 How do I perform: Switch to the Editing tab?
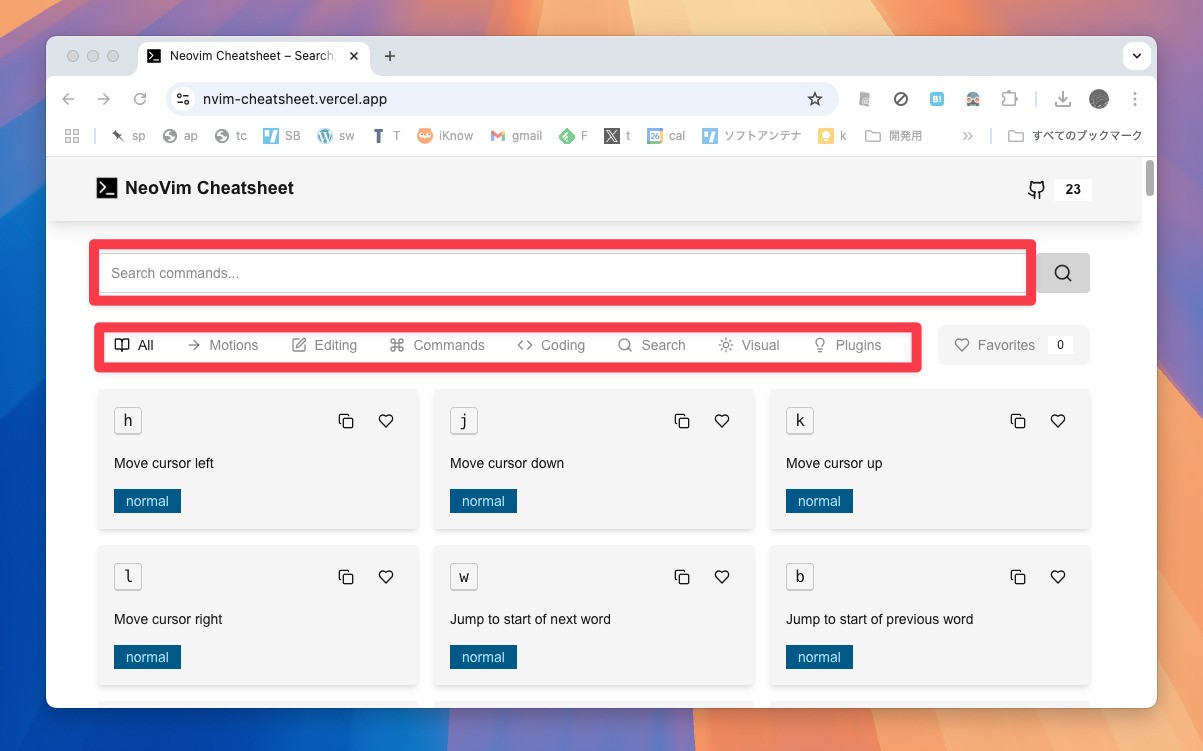pyautogui.click(x=324, y=345)
